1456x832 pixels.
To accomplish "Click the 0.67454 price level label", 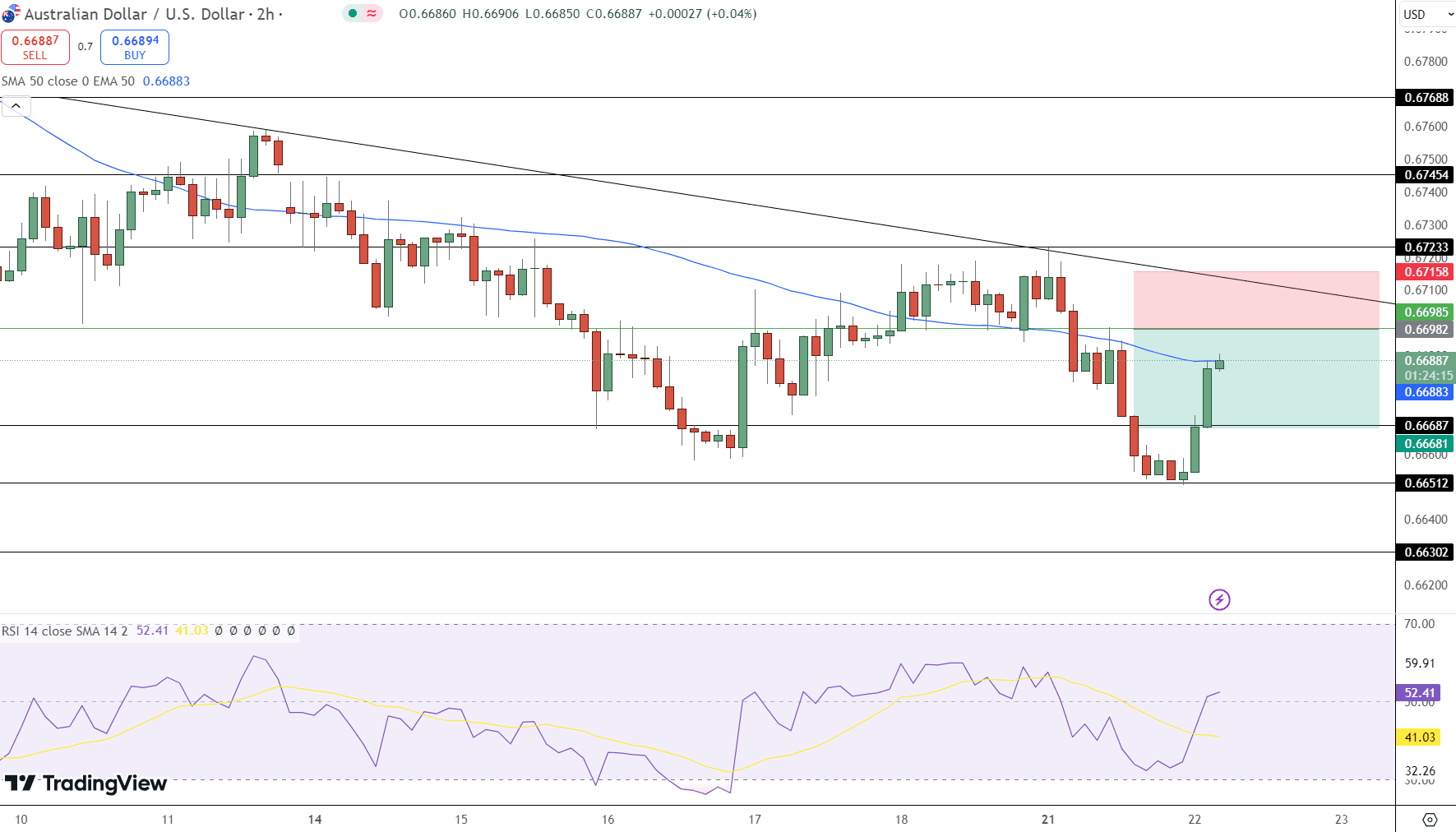I will [x=1426, y=175].
